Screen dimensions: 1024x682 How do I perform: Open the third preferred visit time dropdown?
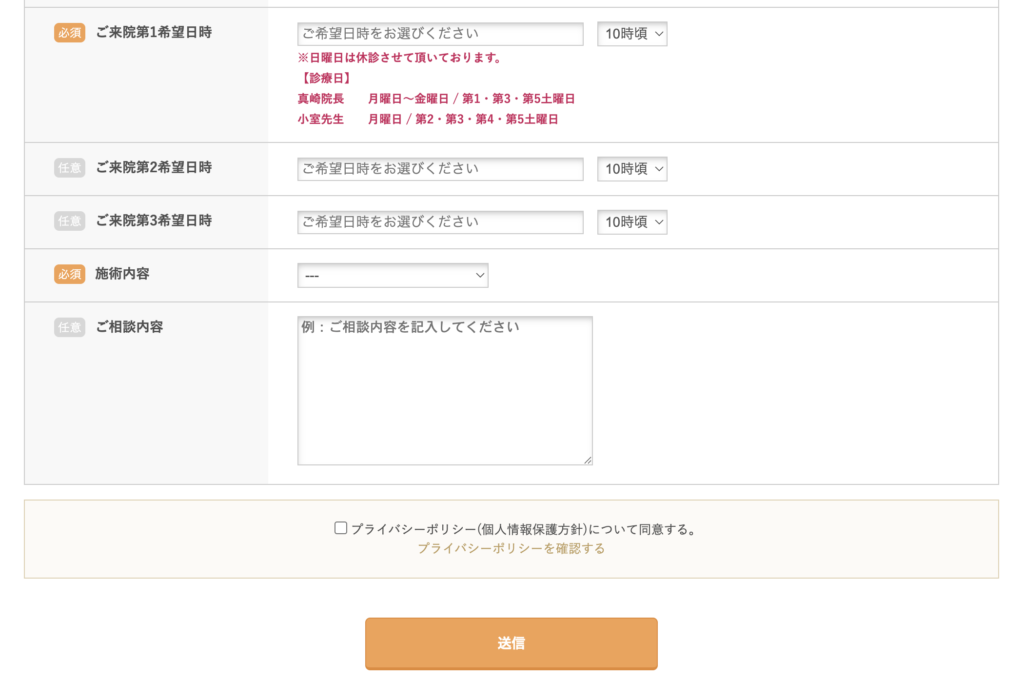(x=632, y=222)
